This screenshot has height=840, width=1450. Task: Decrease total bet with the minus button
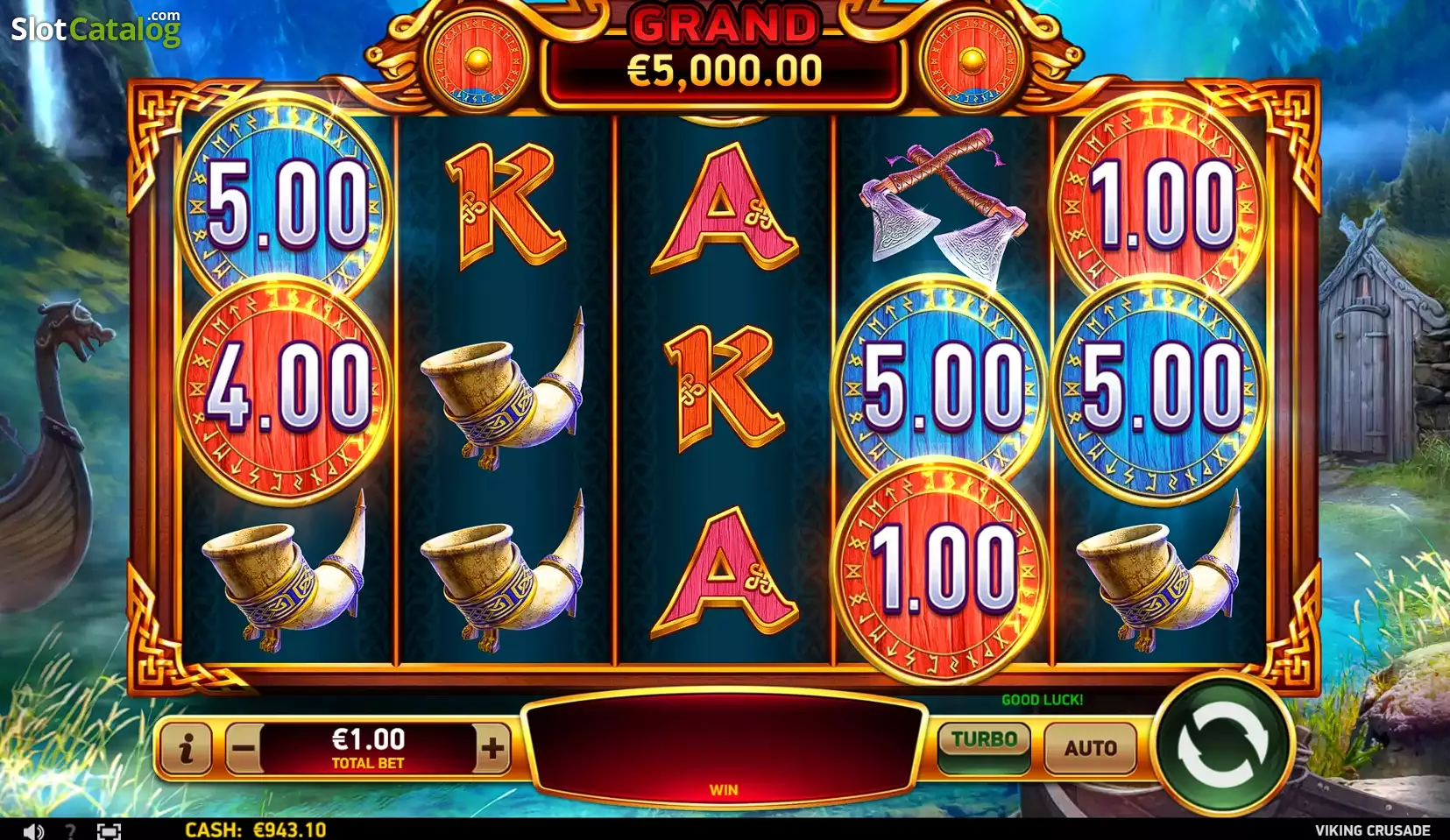pyautogui.click(x=244, y=749)
